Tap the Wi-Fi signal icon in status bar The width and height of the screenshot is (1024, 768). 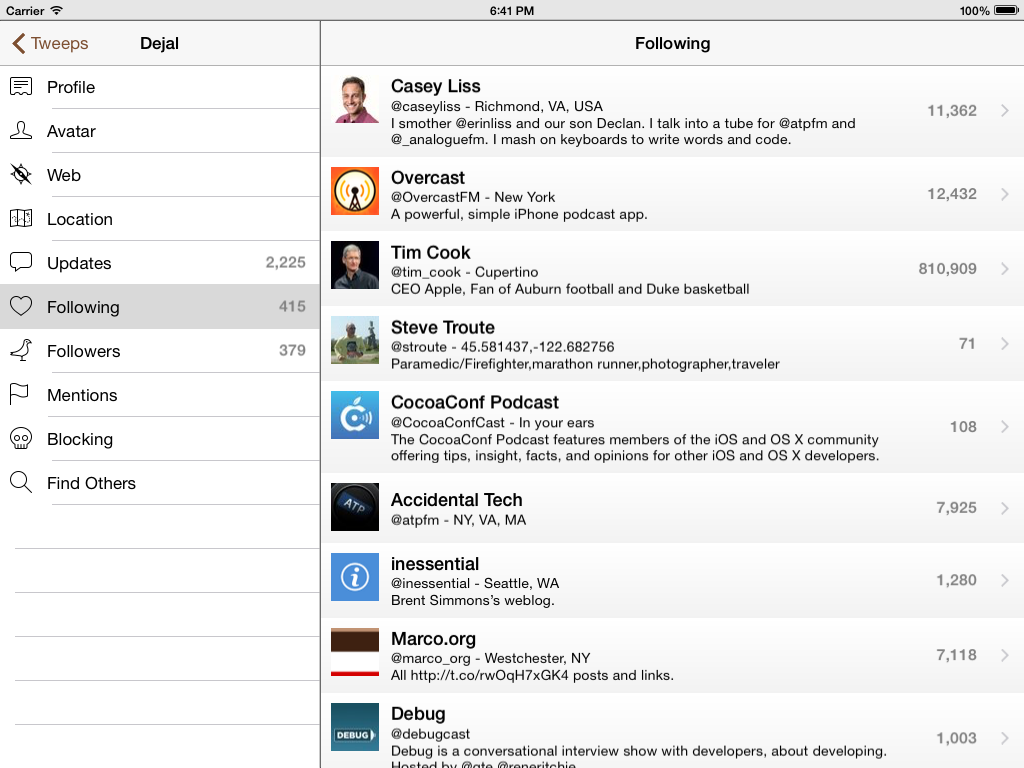pos(56,10)
